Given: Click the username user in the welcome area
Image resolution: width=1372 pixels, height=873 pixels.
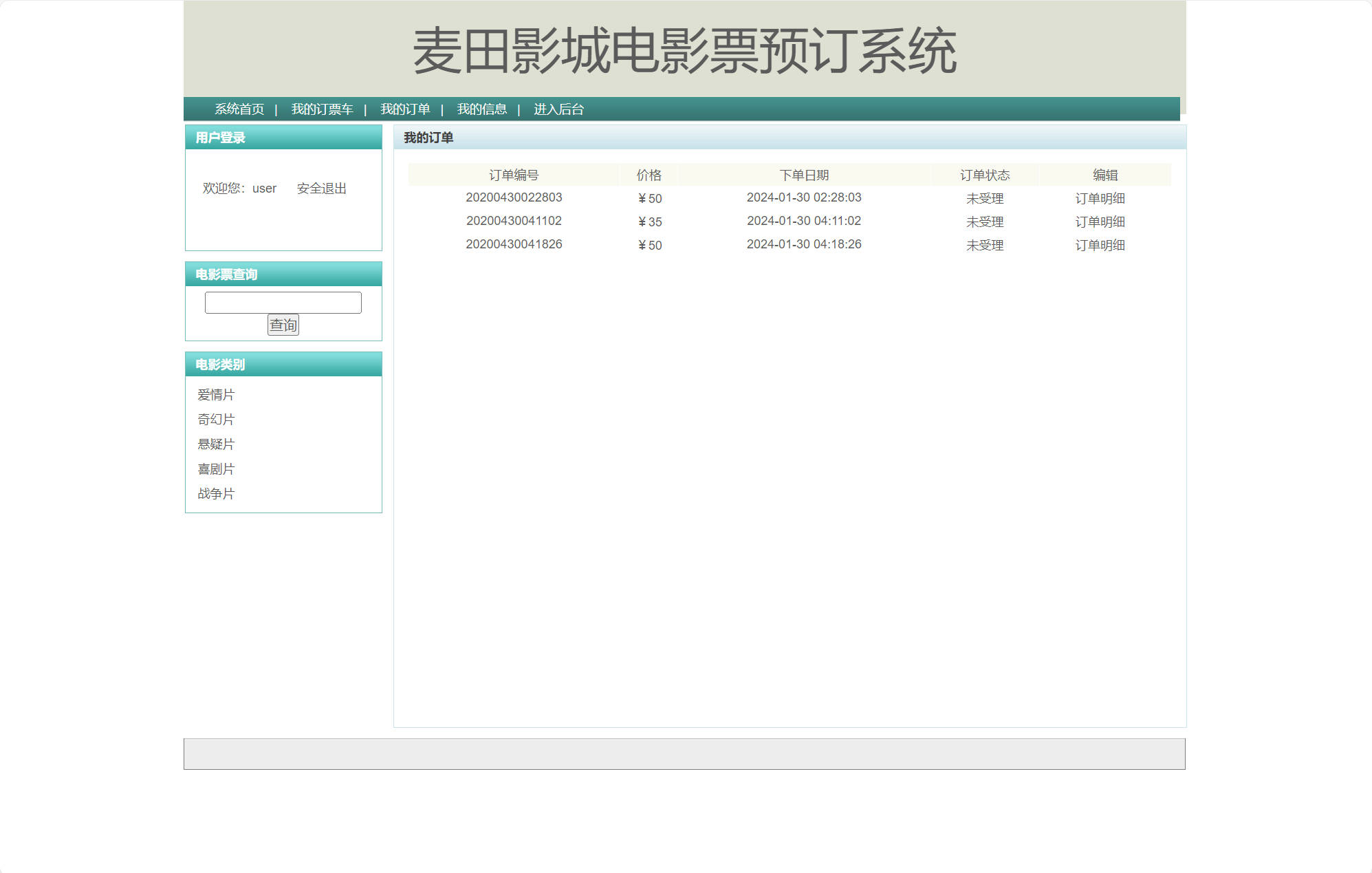Looking at the screenshot, I should click(x=264, y=188).
